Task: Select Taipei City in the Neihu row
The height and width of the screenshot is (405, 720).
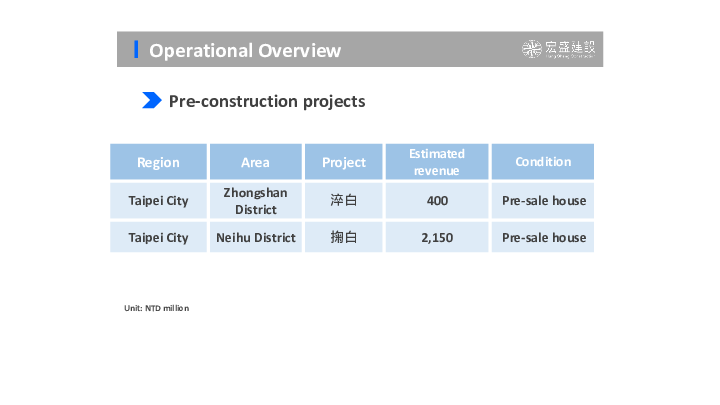Action: click(158, 238)
